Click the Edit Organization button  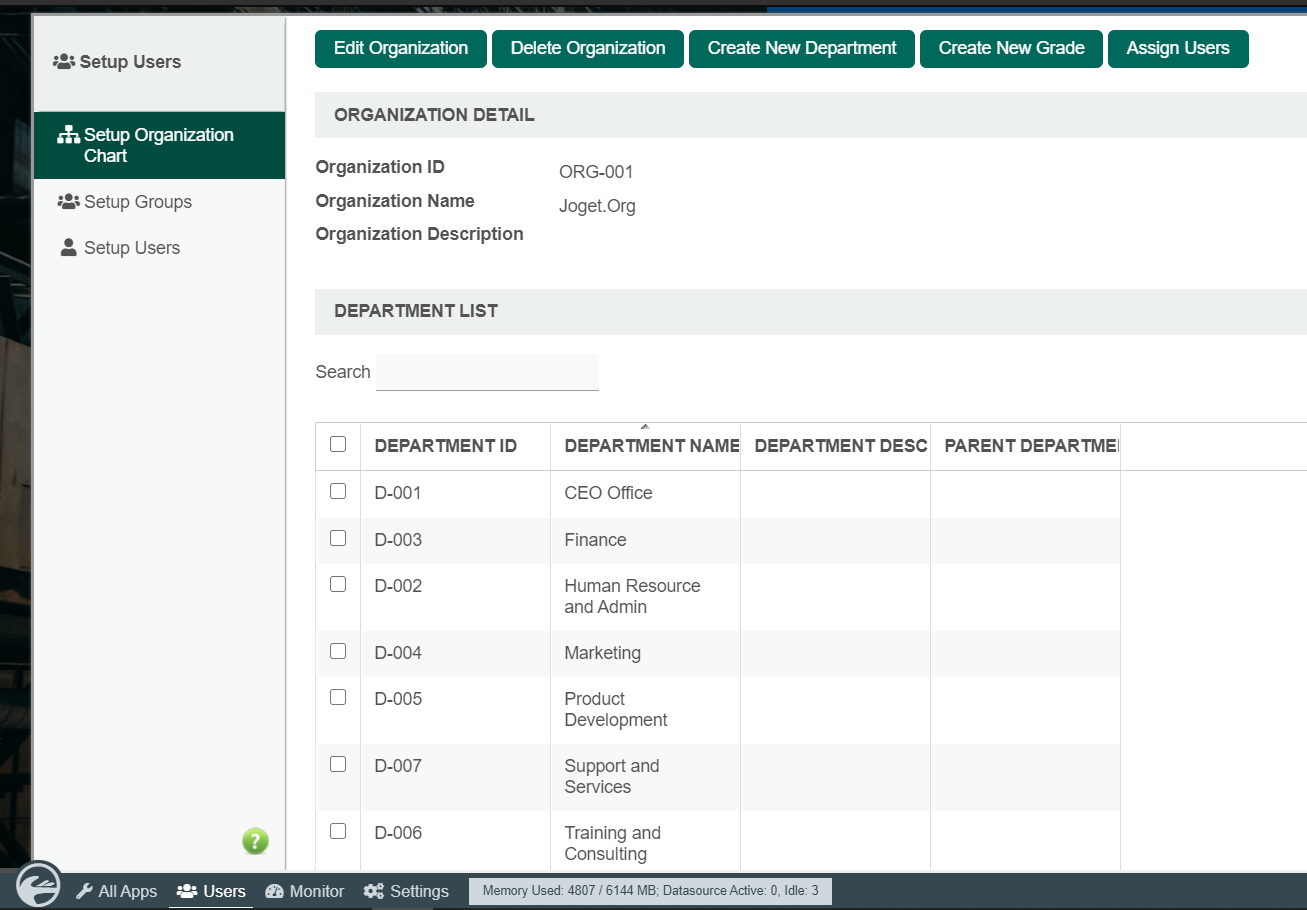click(400, 49)
